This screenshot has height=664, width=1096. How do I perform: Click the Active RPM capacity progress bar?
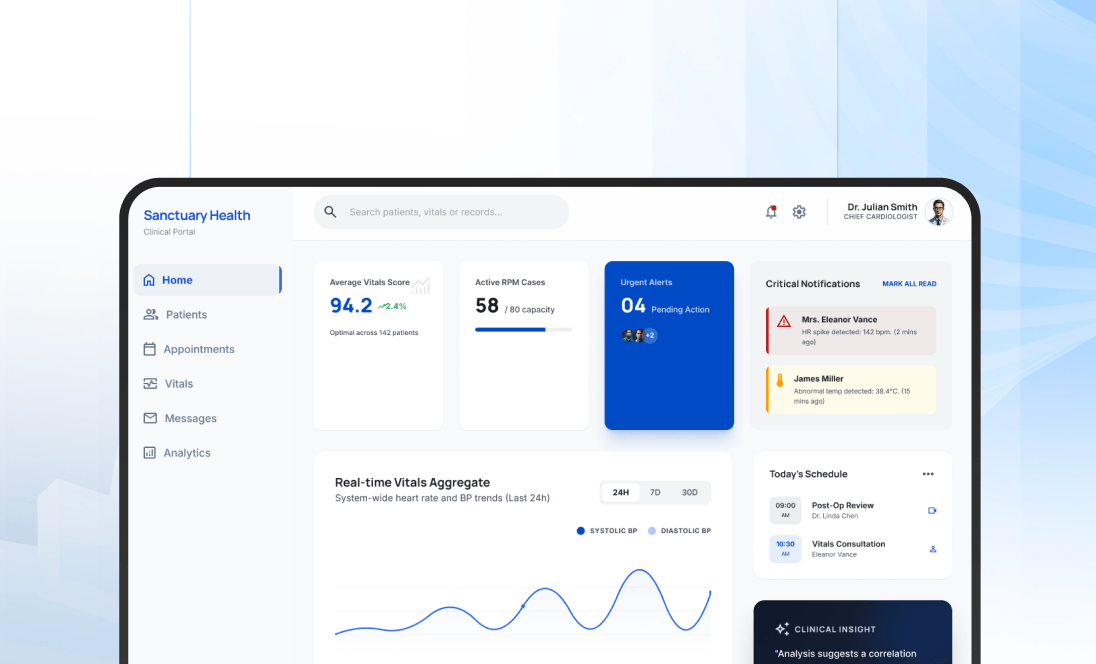(523, 329)
